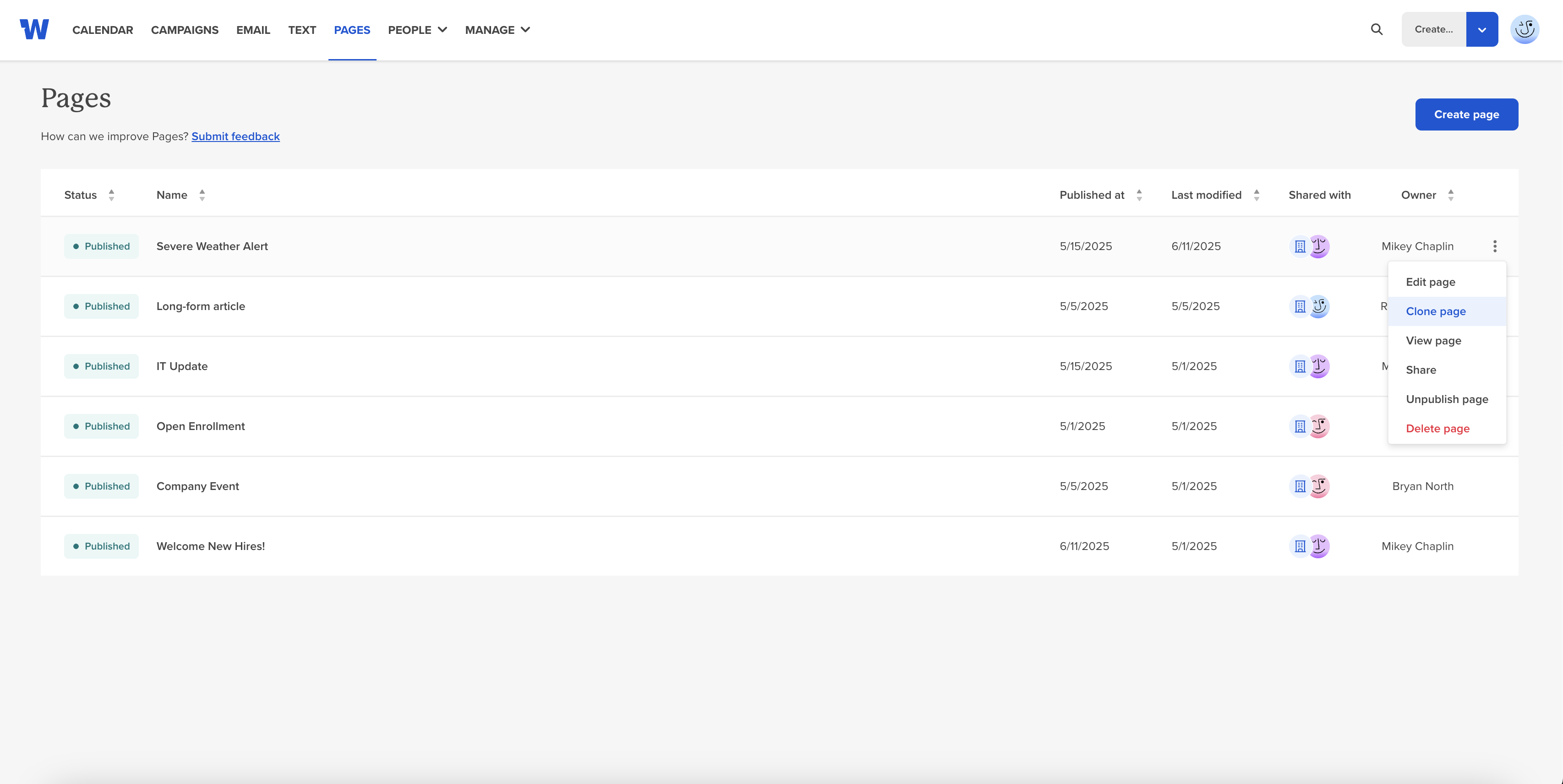Image resolution: width=1563 pixels, height=784 pixels.
Task: Expand the Create dropdown arrow button
Action: point(1482,29)
